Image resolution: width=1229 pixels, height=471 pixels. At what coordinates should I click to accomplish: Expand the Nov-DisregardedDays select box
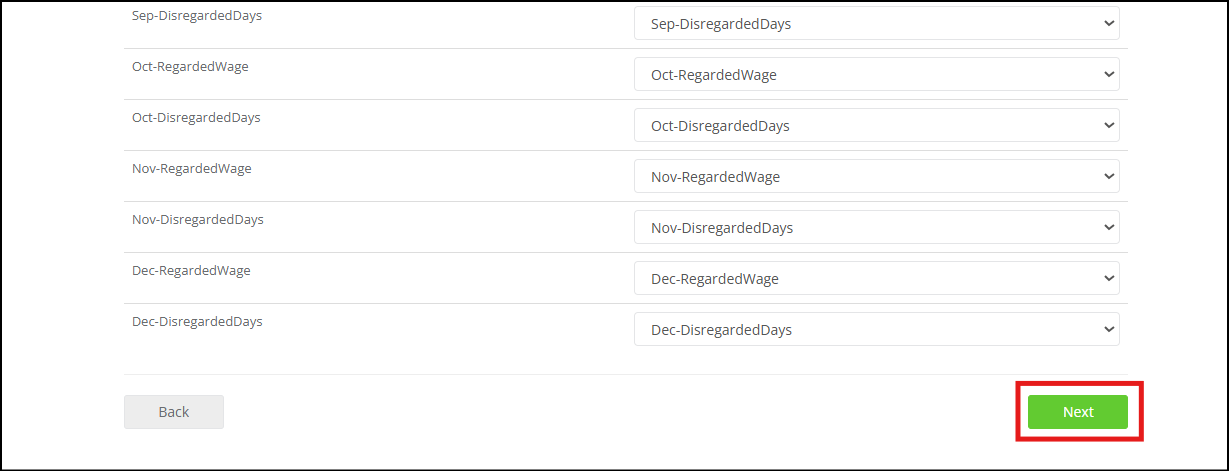[x=877, y=227]
